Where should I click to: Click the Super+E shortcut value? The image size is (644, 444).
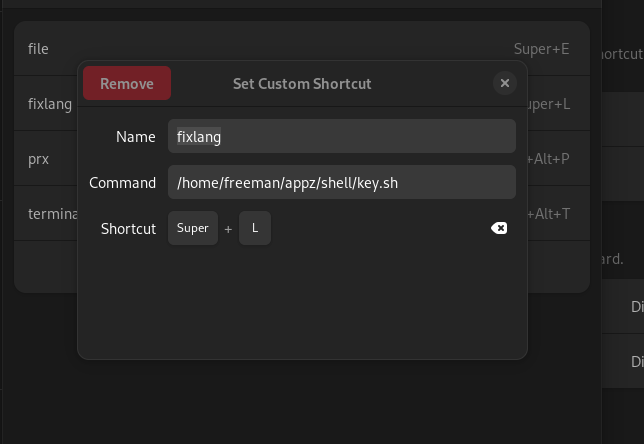(541, 49)
